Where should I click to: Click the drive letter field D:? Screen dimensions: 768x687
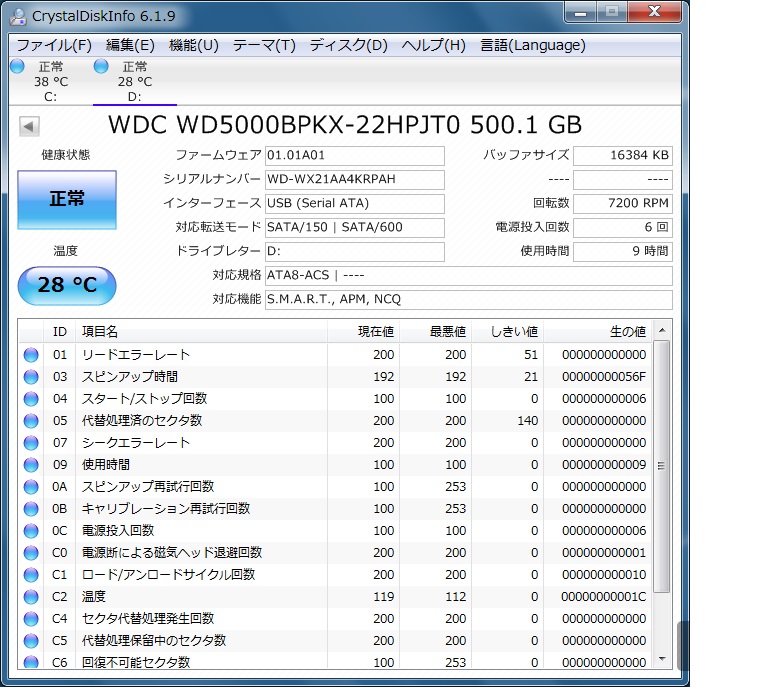pyautogui.click(x=355, y=252)
